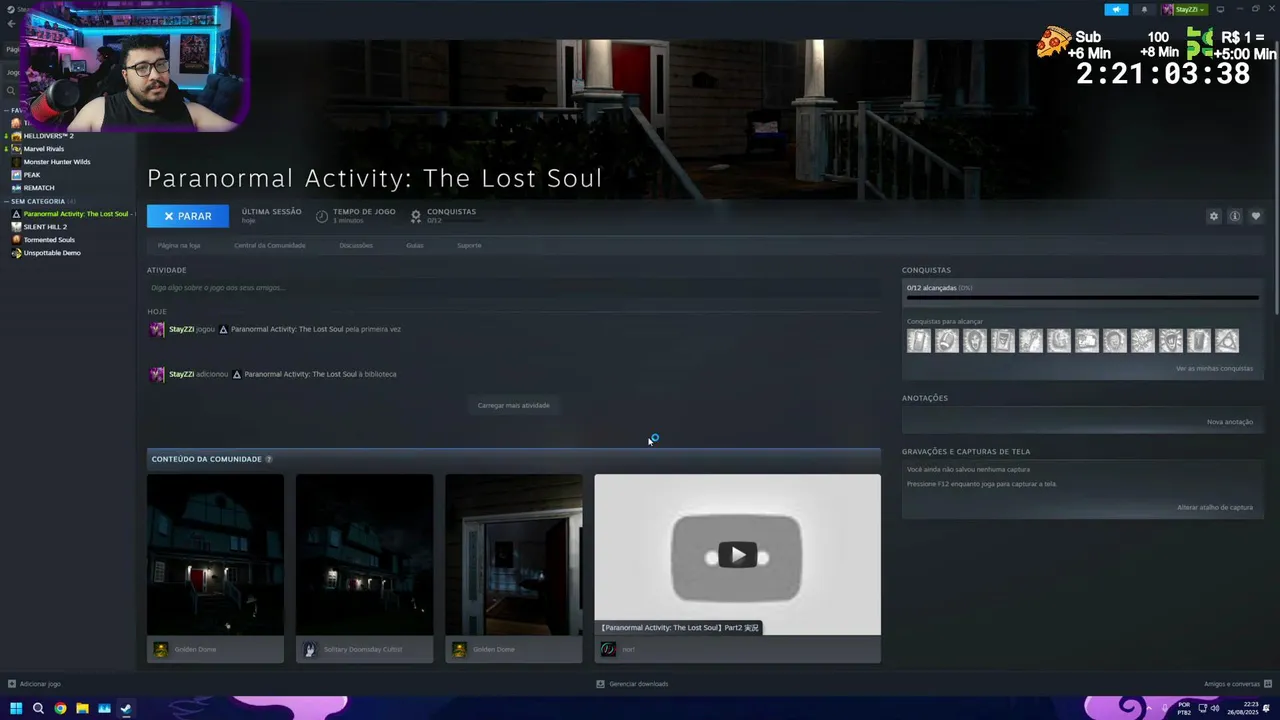1280x720 pixels.
Task: Select last achievement triangle icon
Action: (1227, 341)
